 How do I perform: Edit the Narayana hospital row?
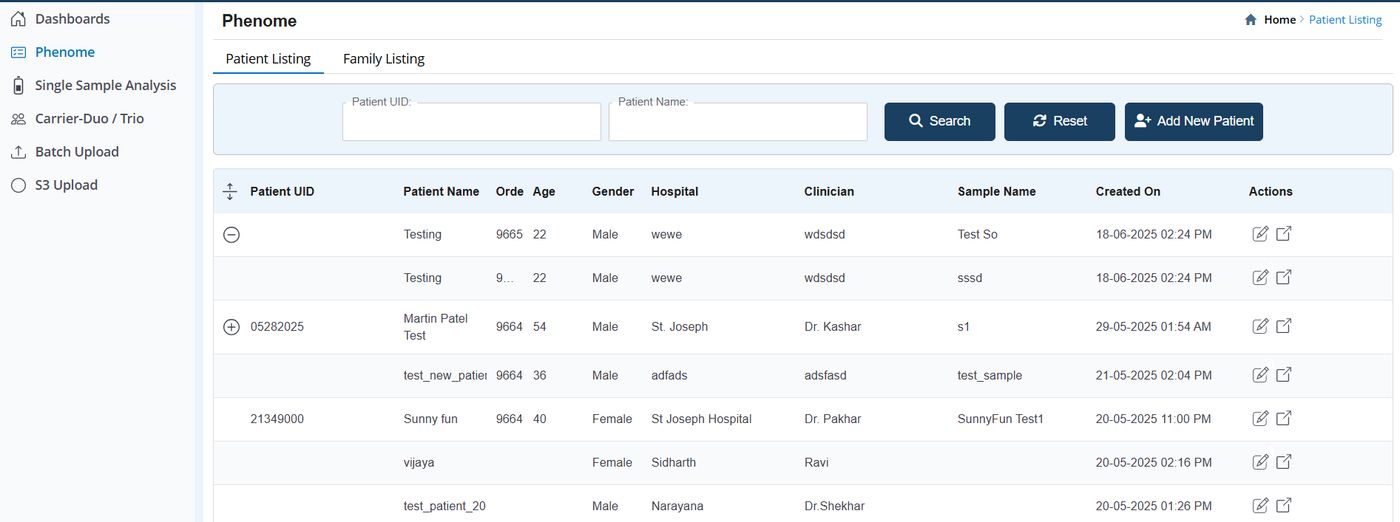(1261, 506)
